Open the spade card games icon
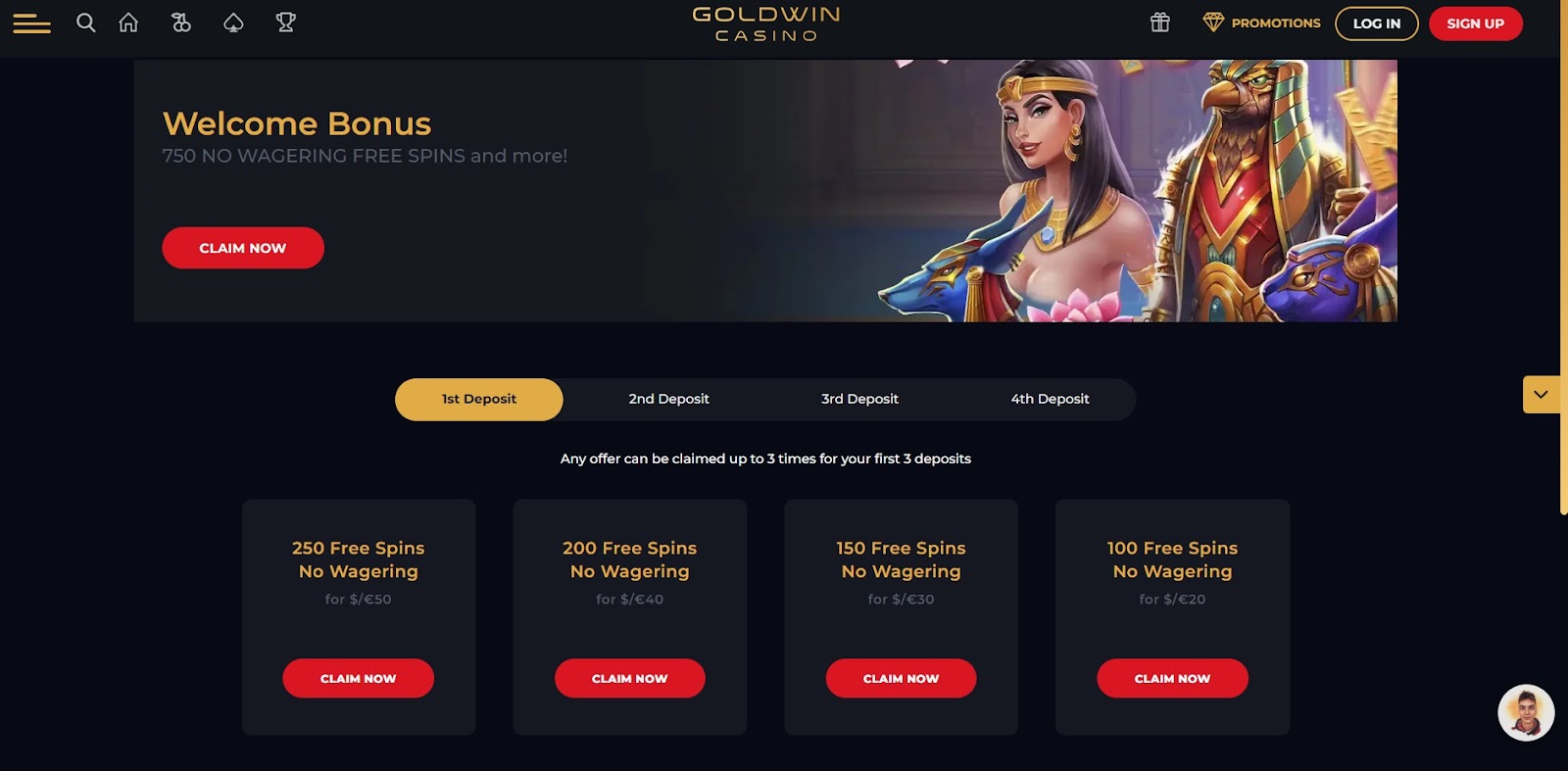1568x771 pixels. pos(233,23)
